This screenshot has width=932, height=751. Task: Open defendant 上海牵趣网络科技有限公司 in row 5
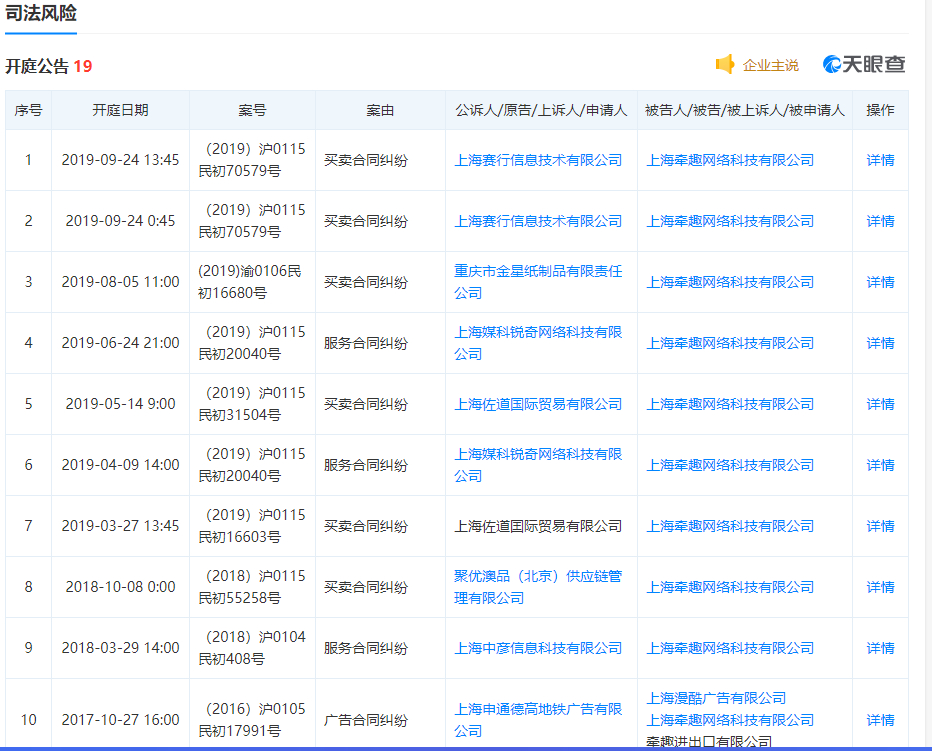[x=730, y=404]
